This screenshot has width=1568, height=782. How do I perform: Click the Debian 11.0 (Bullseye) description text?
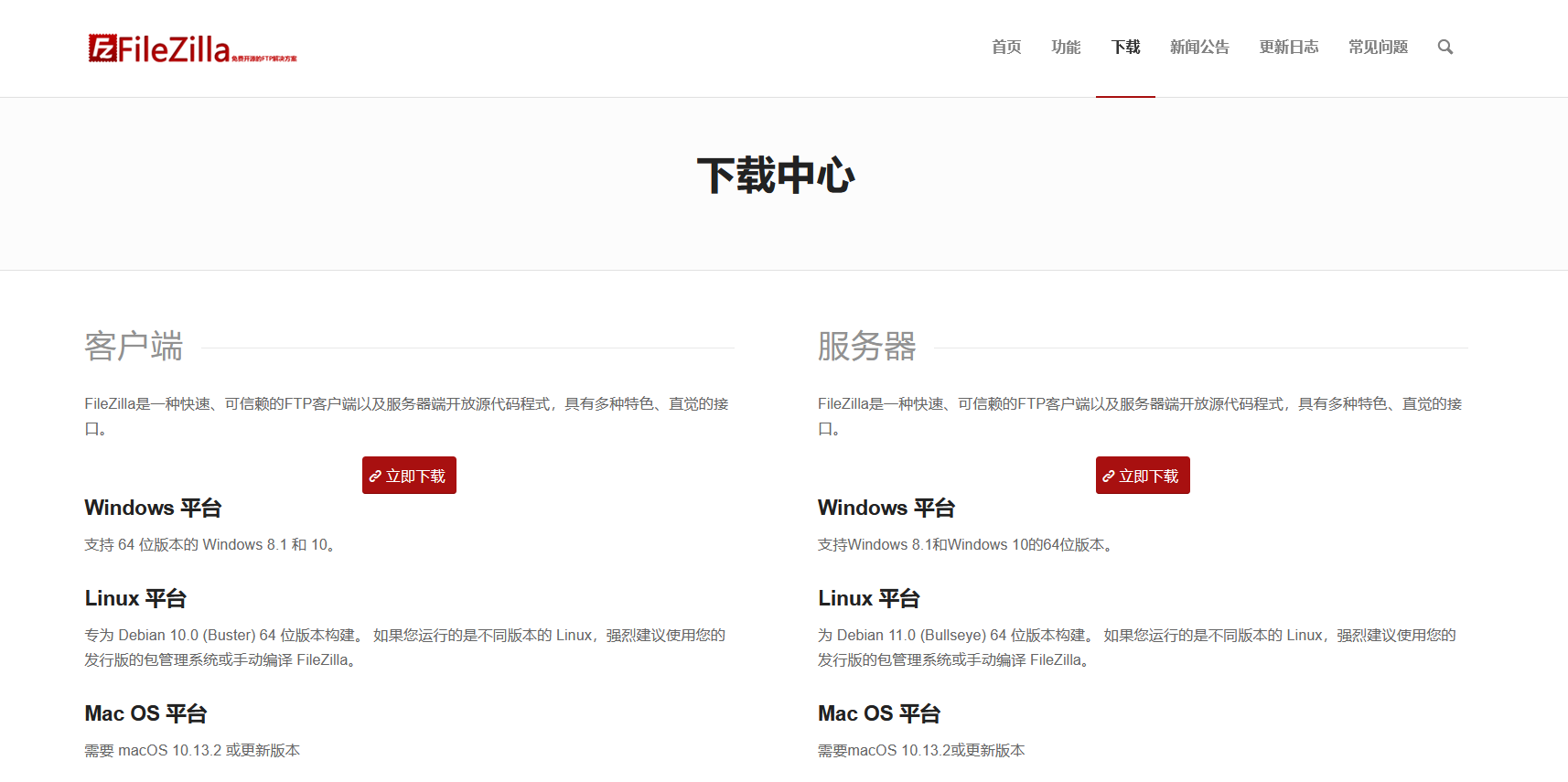[x=1137, y=648]
